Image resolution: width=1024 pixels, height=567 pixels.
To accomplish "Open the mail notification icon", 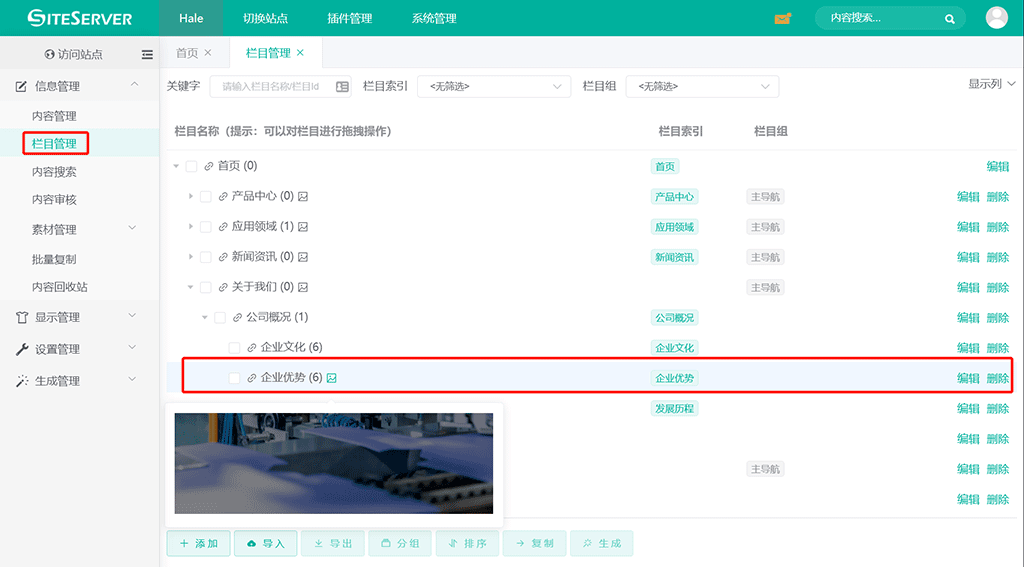I will click(782, 18).
